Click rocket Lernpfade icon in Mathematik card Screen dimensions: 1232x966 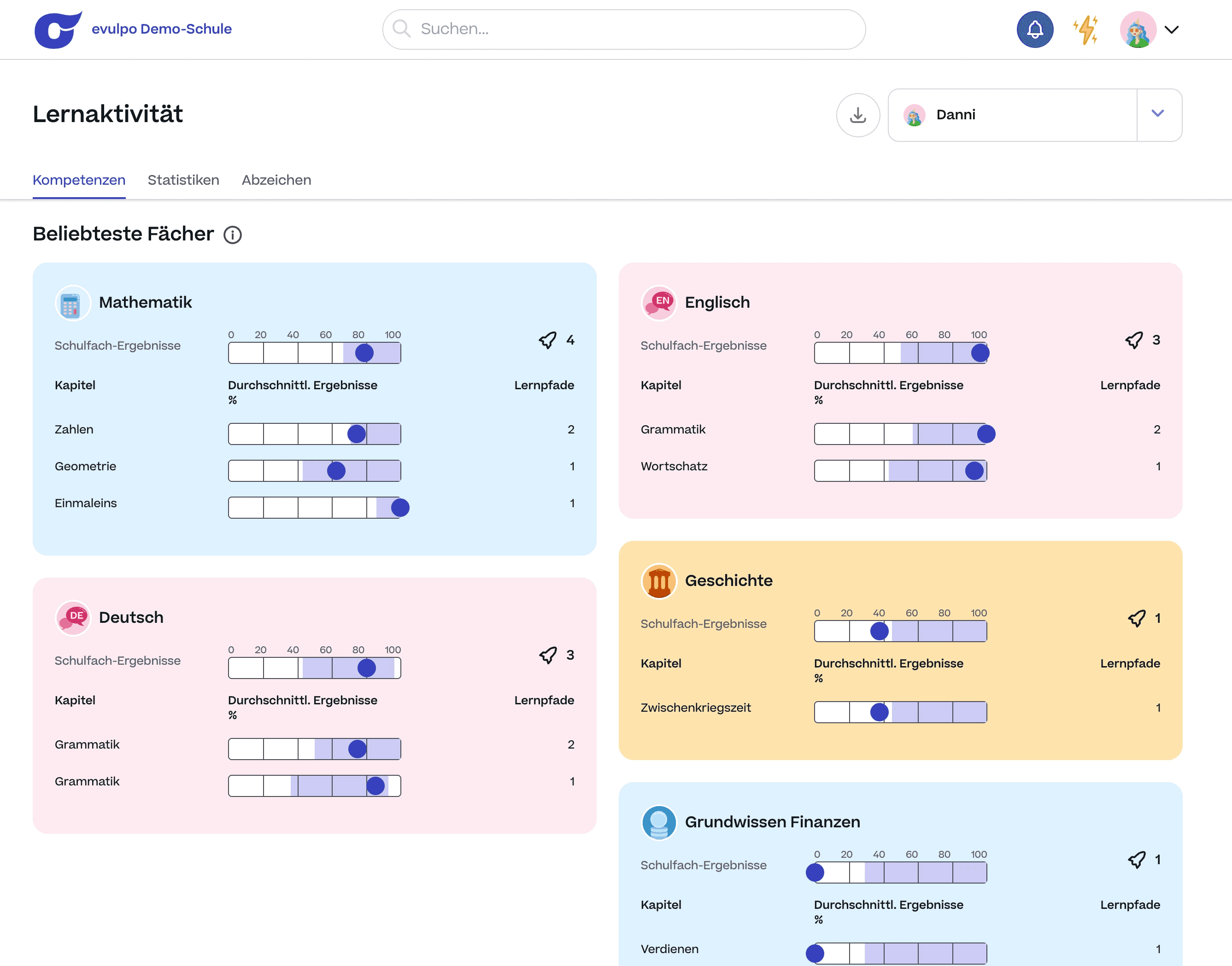pyautogui.click(x=547, y=340)
